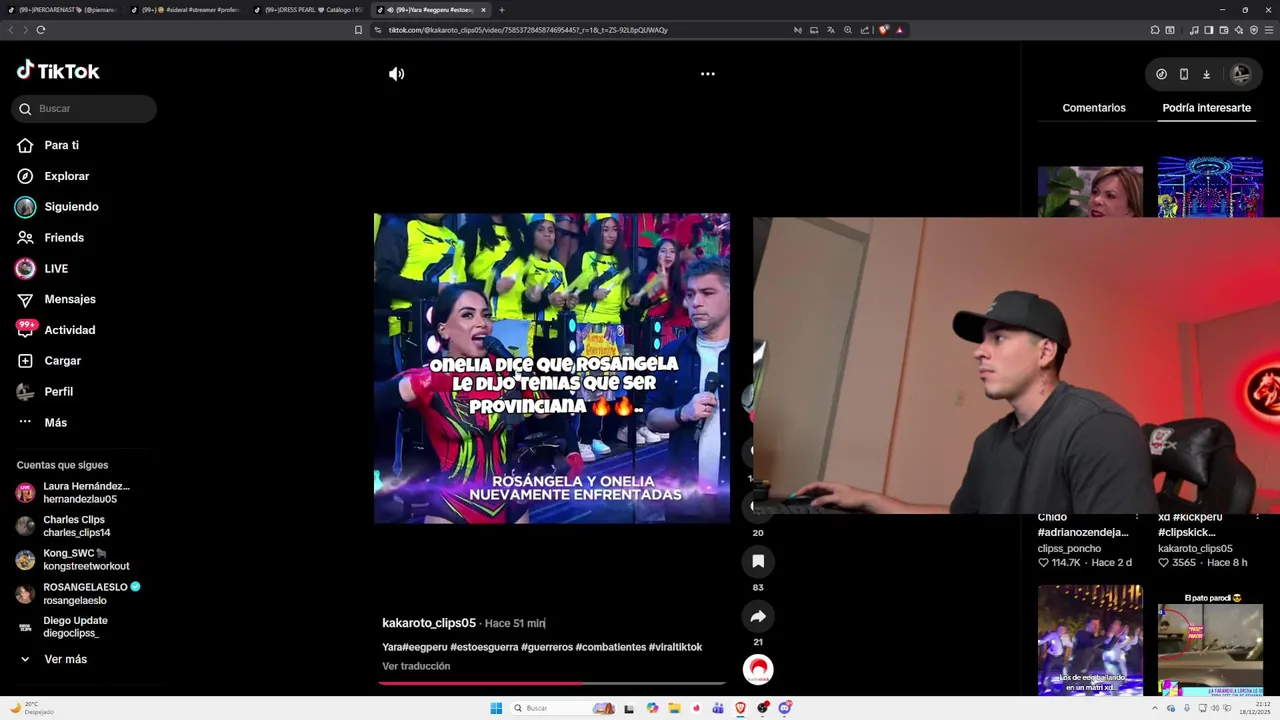This screenshot has height=720, width=1280.
Task: Click the share arrow icon
Action: (x=758, y=616)
